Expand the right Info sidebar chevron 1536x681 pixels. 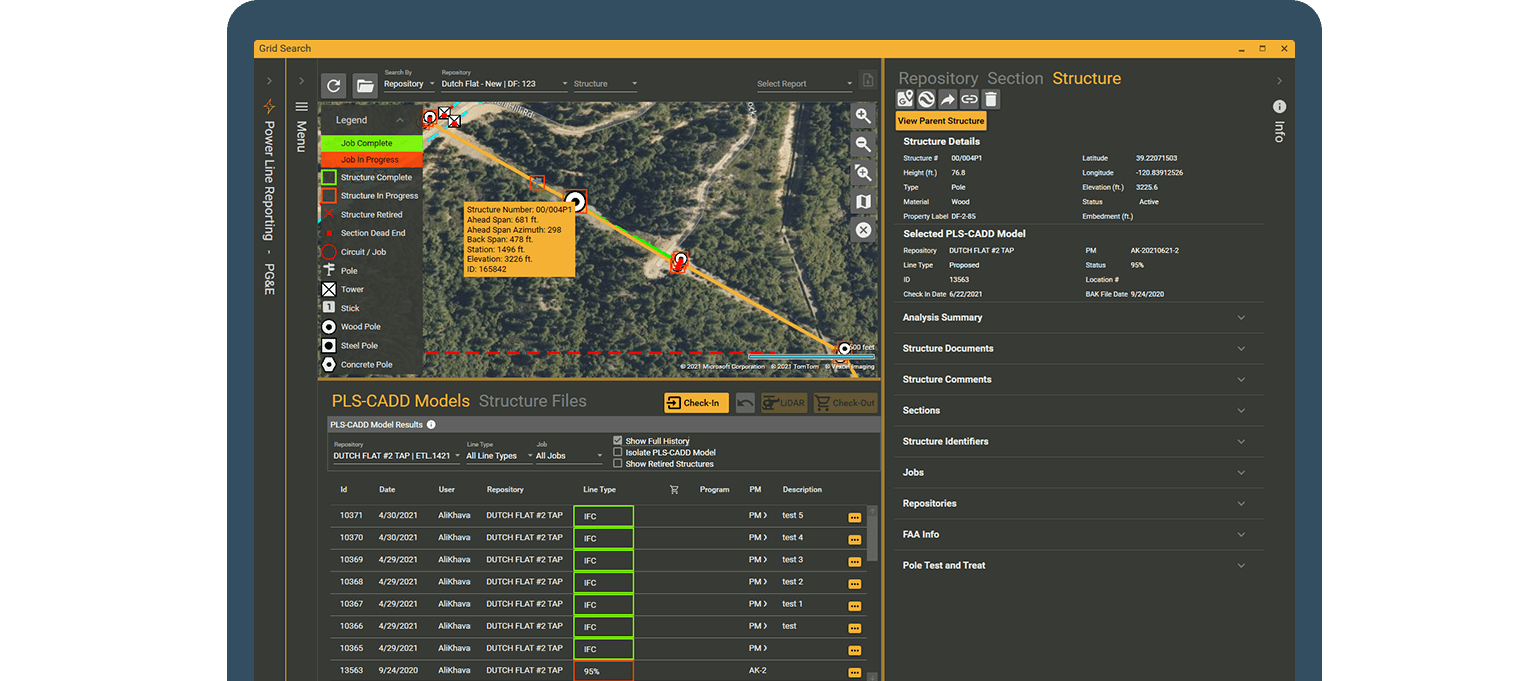(x=1279, y=81)
